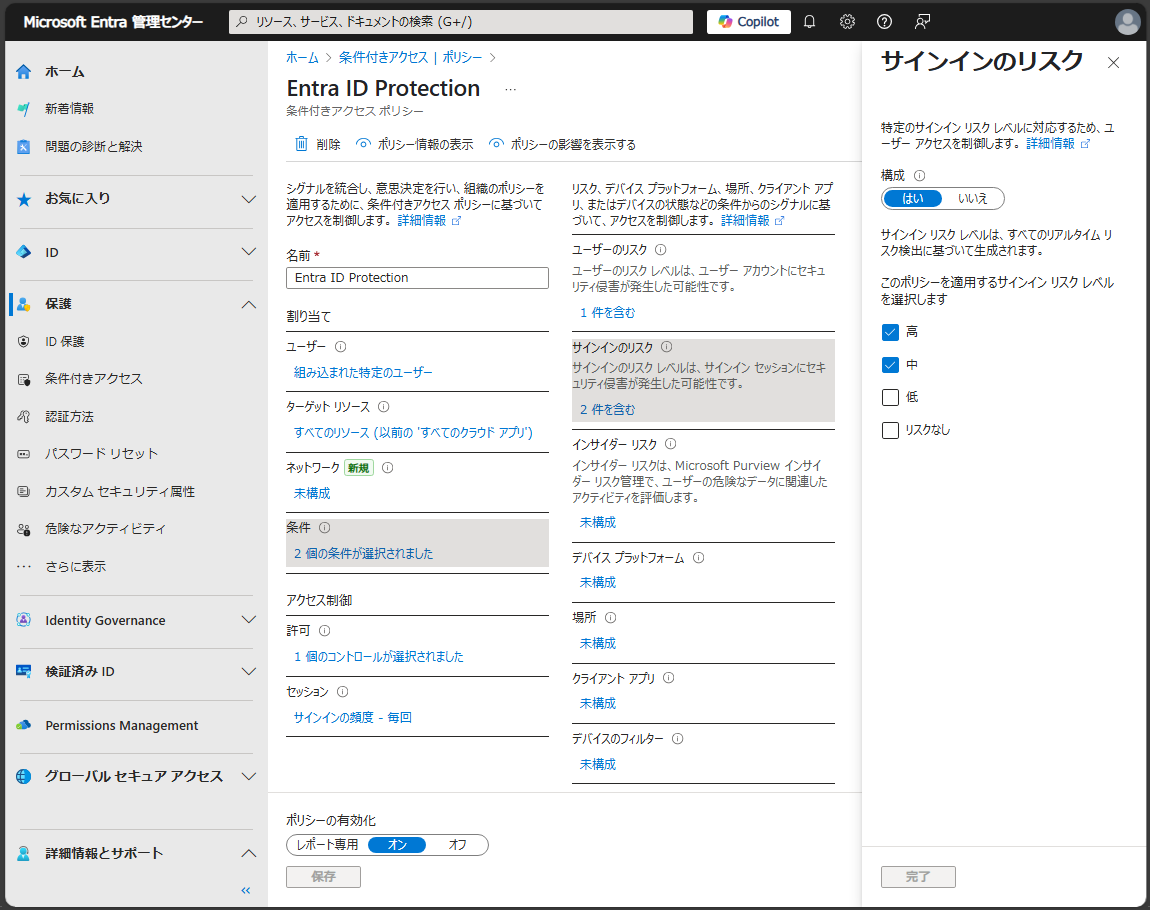Uncheck the 中 risk level checkbox
This screenshot has height=910, width=1150.
click(890, 364)
